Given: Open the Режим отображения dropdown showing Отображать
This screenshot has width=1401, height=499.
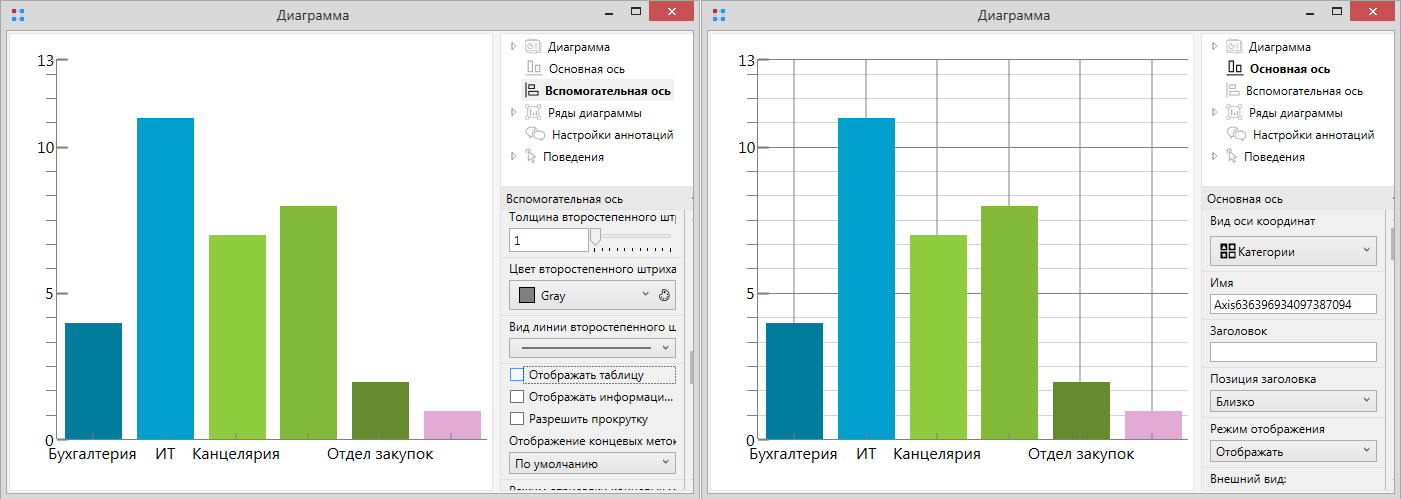Looking at the screenshot, I should pyautogui.click(x=1293, y=451).
